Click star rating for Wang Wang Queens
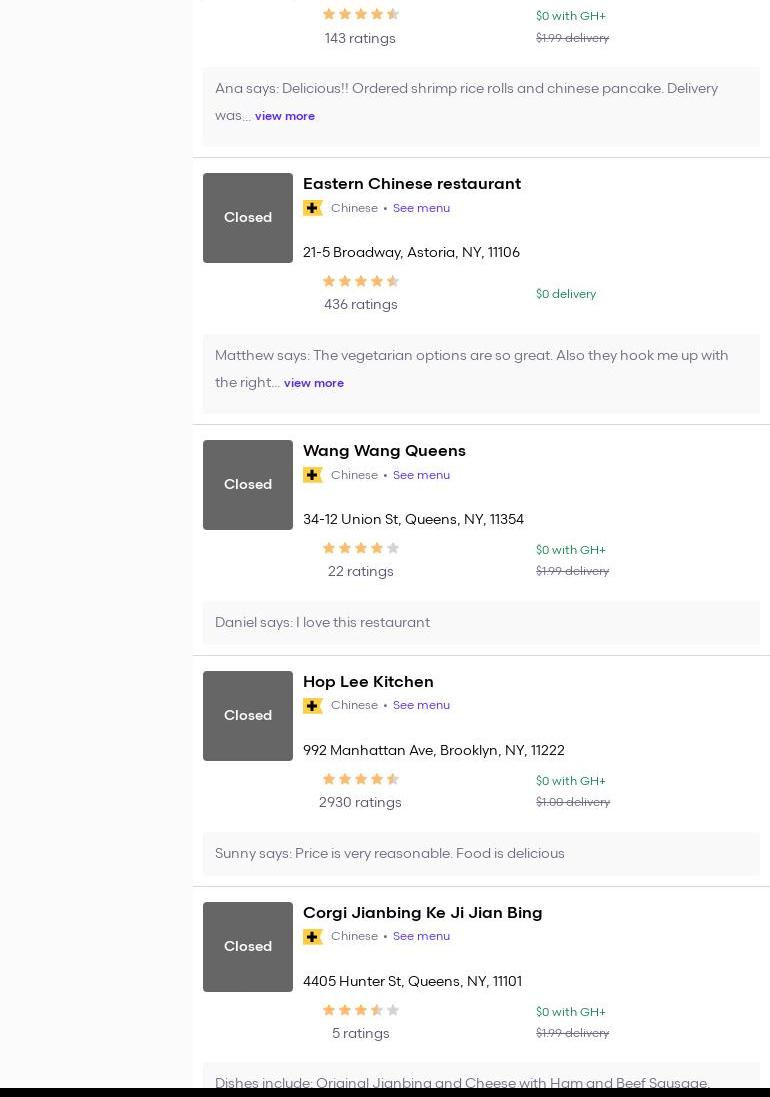The height and width of the screenshot is (1097, 770). point(361,548)
